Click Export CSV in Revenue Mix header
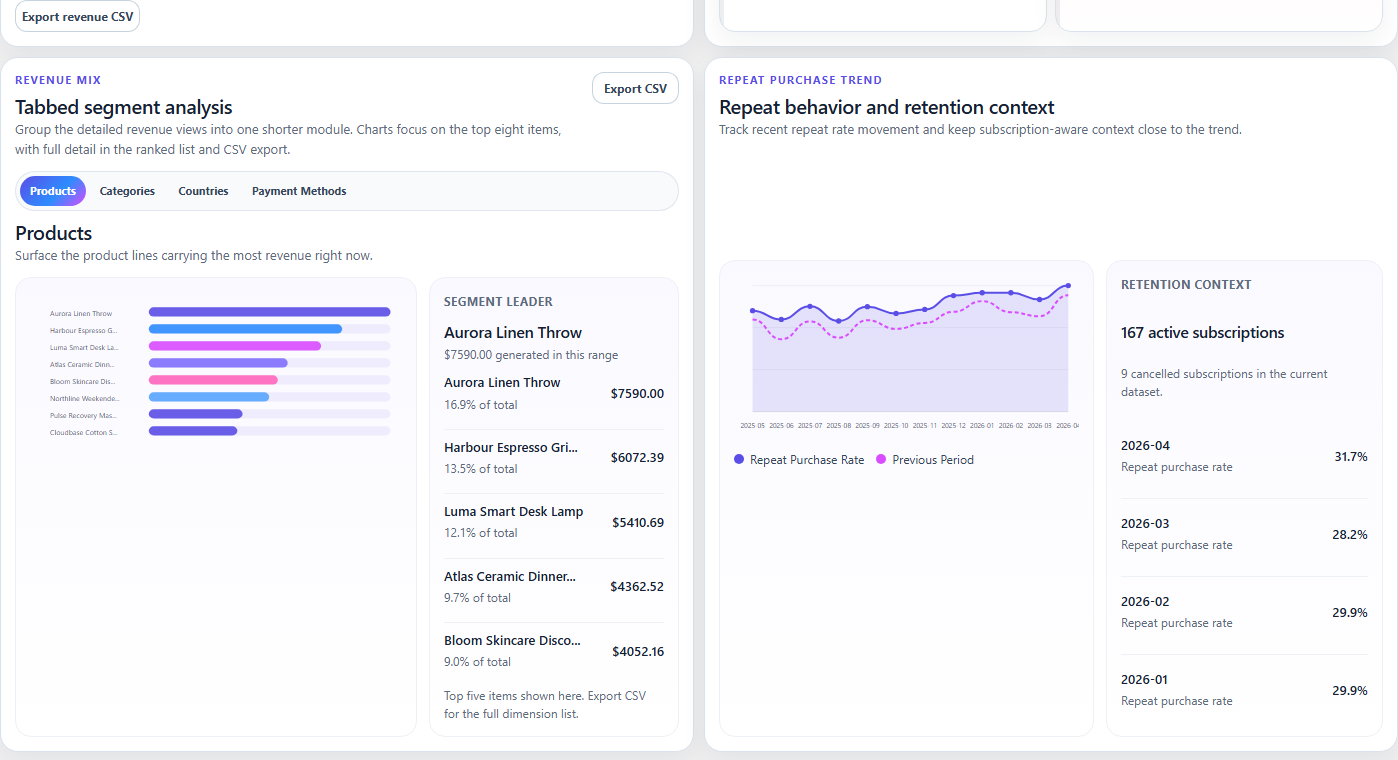Image resolution: width=1398 pixels, height=760 pixels. pyautogui.click(x=635, y=88)
